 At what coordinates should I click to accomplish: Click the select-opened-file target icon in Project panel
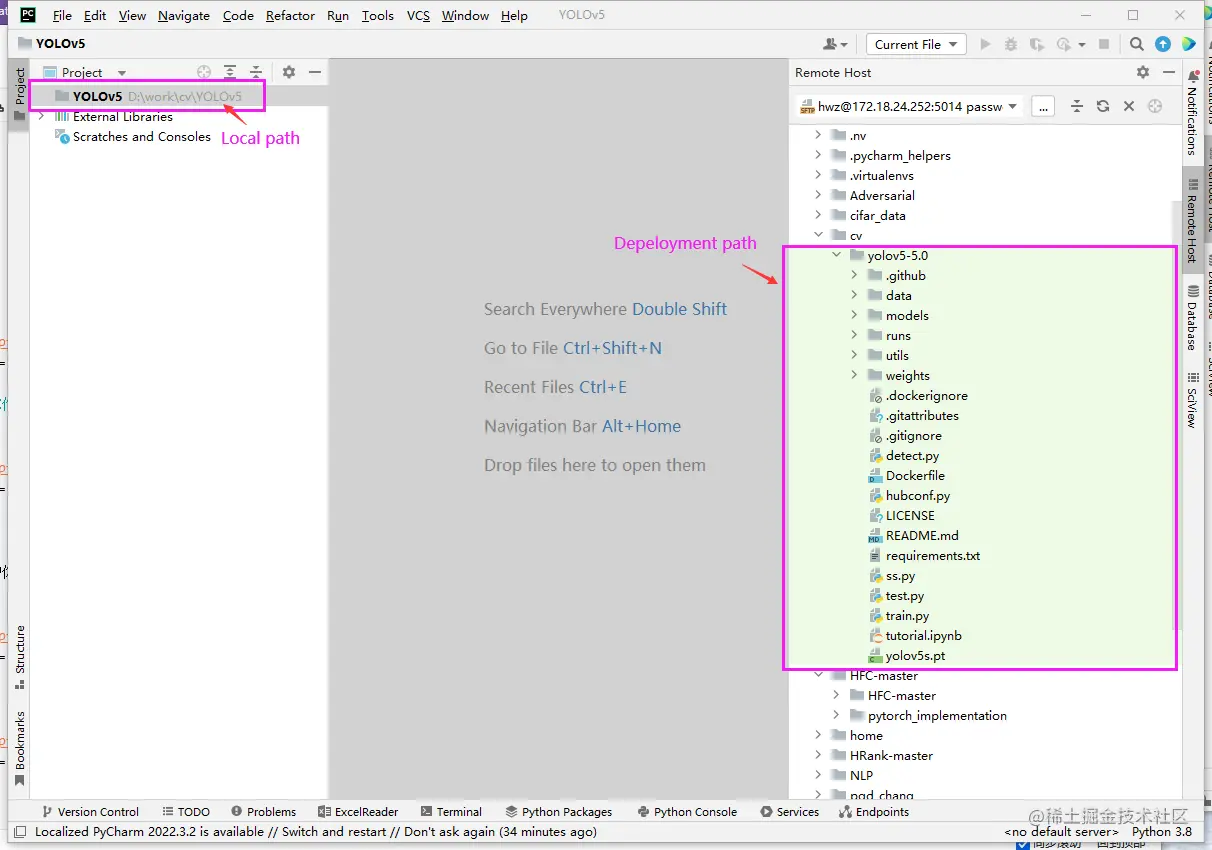[204, 72]
